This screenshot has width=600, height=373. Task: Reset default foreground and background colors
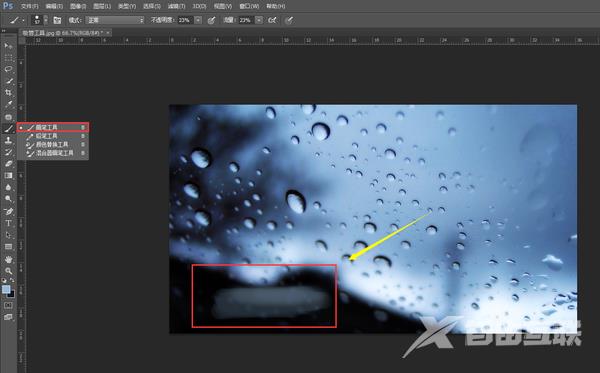4,280
